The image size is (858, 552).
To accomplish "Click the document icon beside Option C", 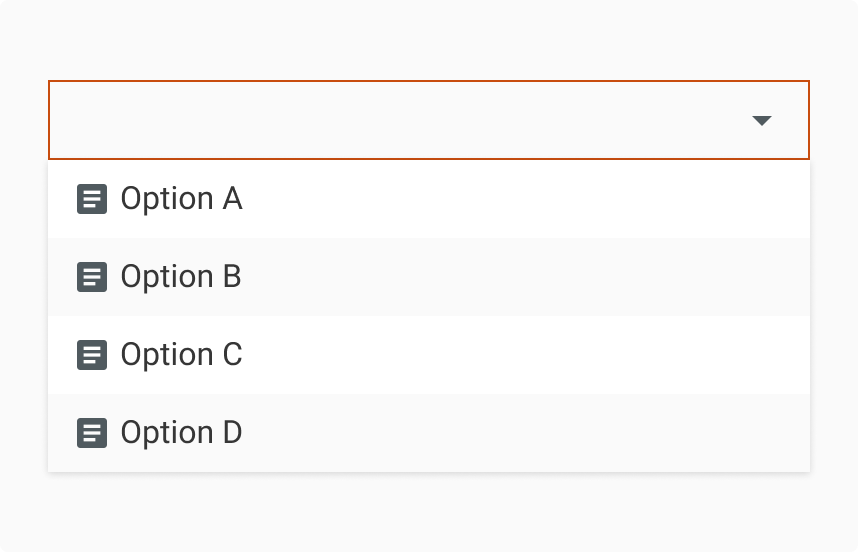I will 92,355.
